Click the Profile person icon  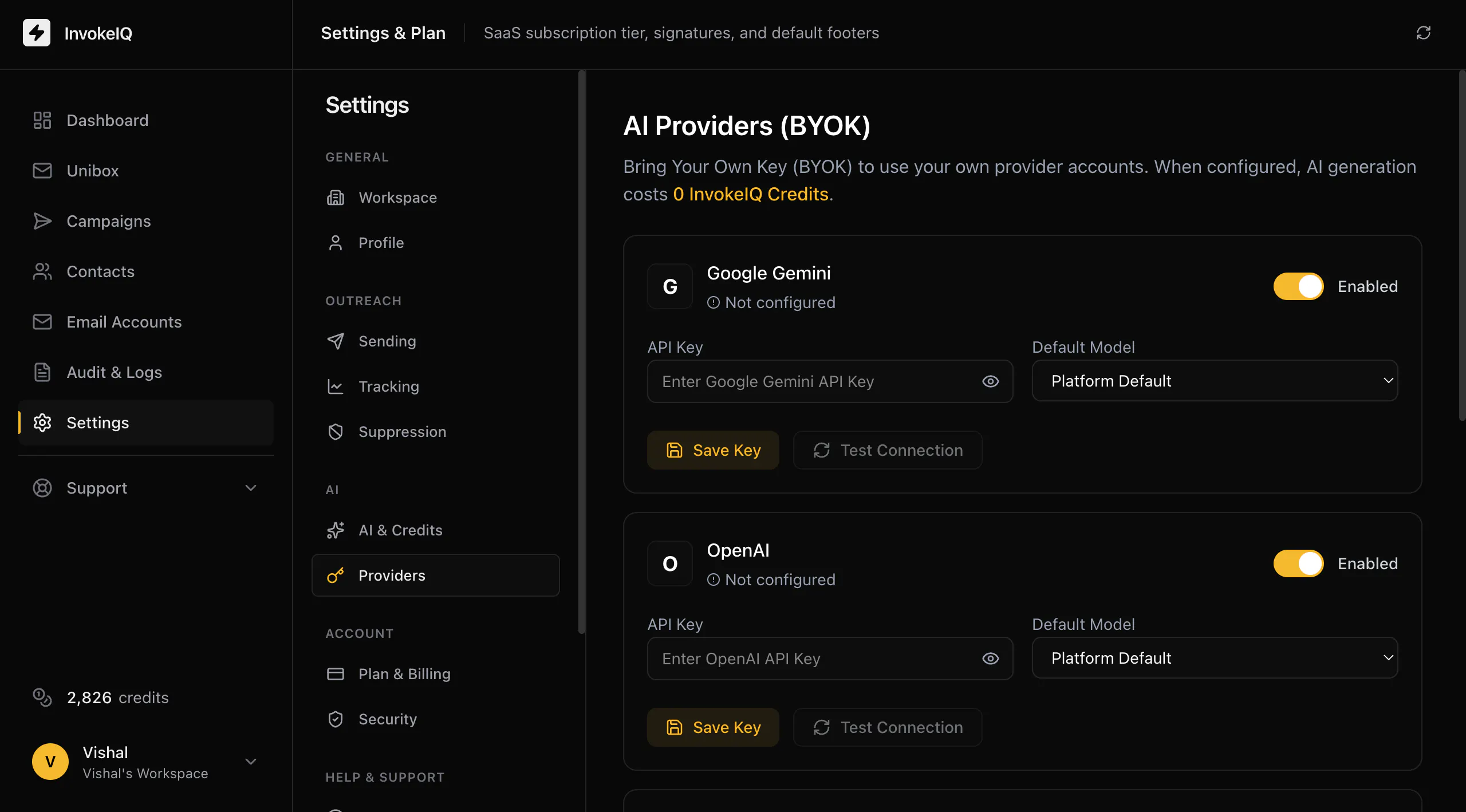coord(336,243)
